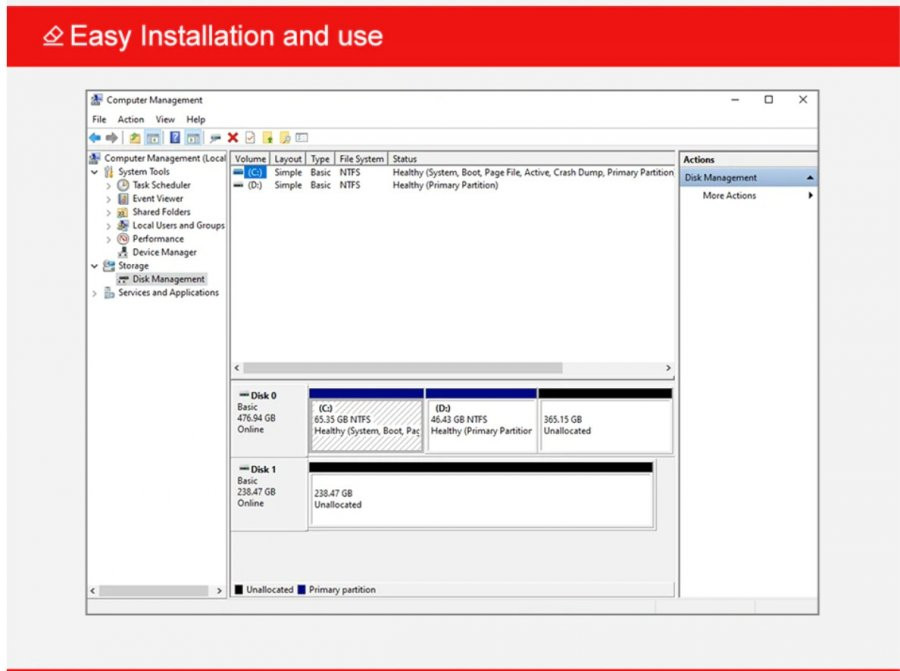The width and height of the screenshot is (900, 671).
Task: Click the Forward arrow toolbar icon
Action: click(112, 138)
